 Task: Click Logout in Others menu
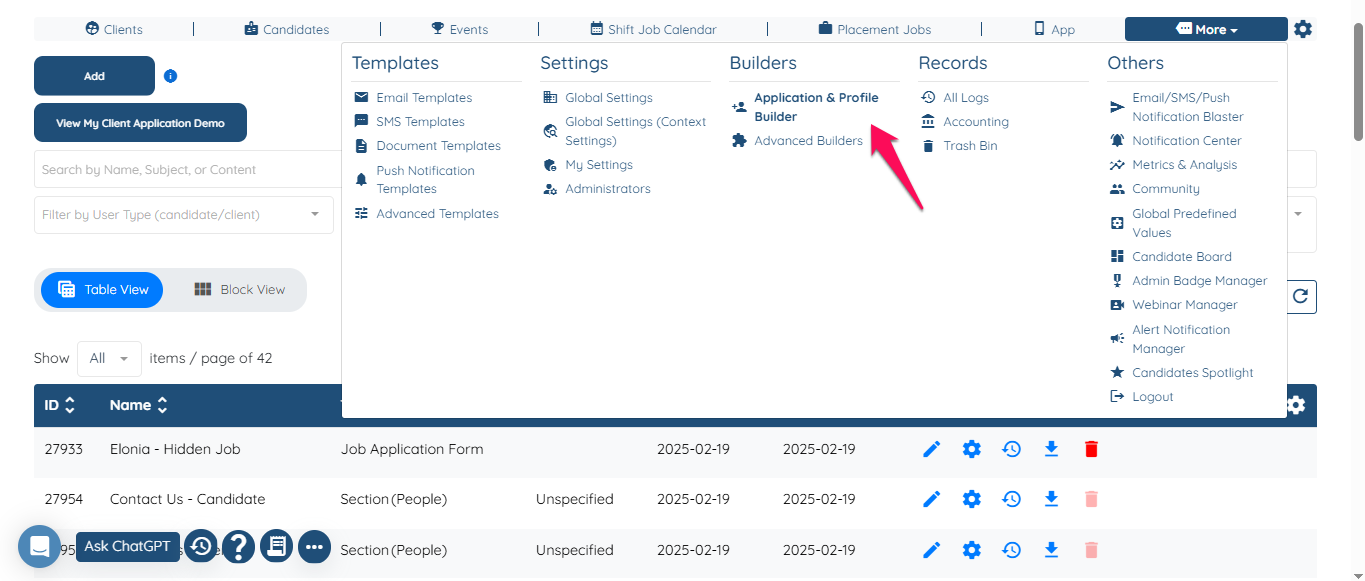(1152, 397)
